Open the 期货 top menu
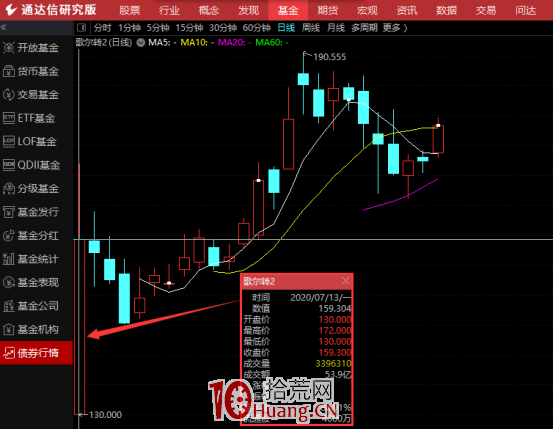Viewport: 554px width, 430px height. point(328,10)
